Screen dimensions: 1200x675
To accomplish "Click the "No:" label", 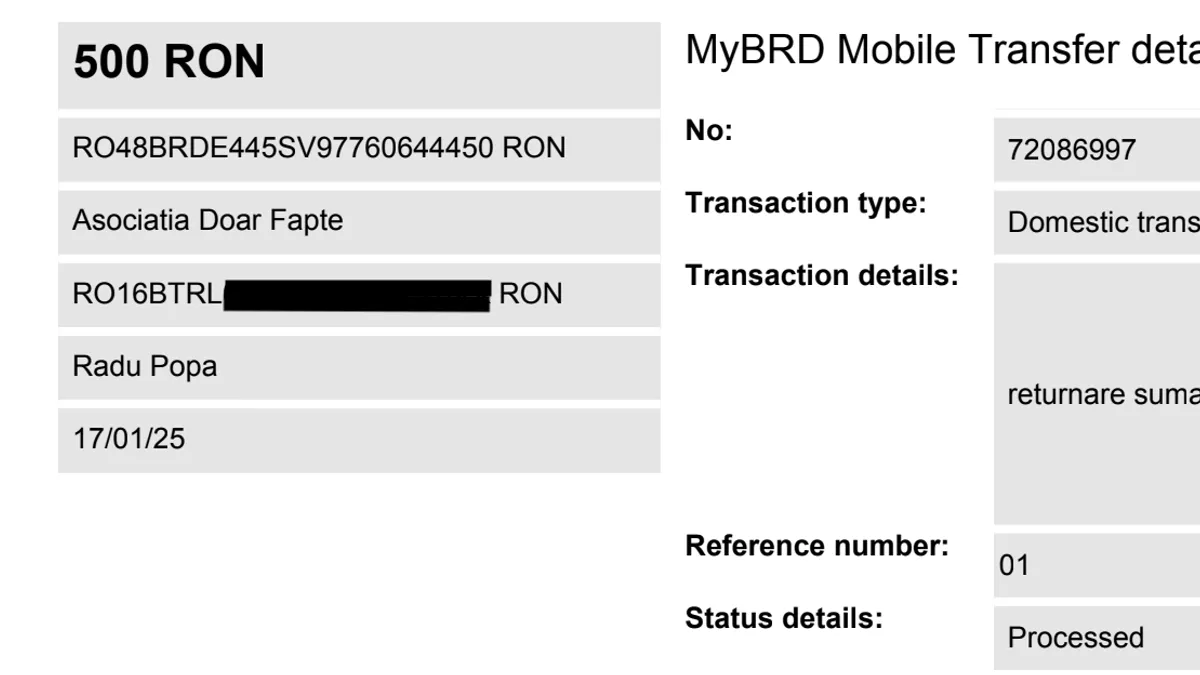I will click(x=709, y=131).
